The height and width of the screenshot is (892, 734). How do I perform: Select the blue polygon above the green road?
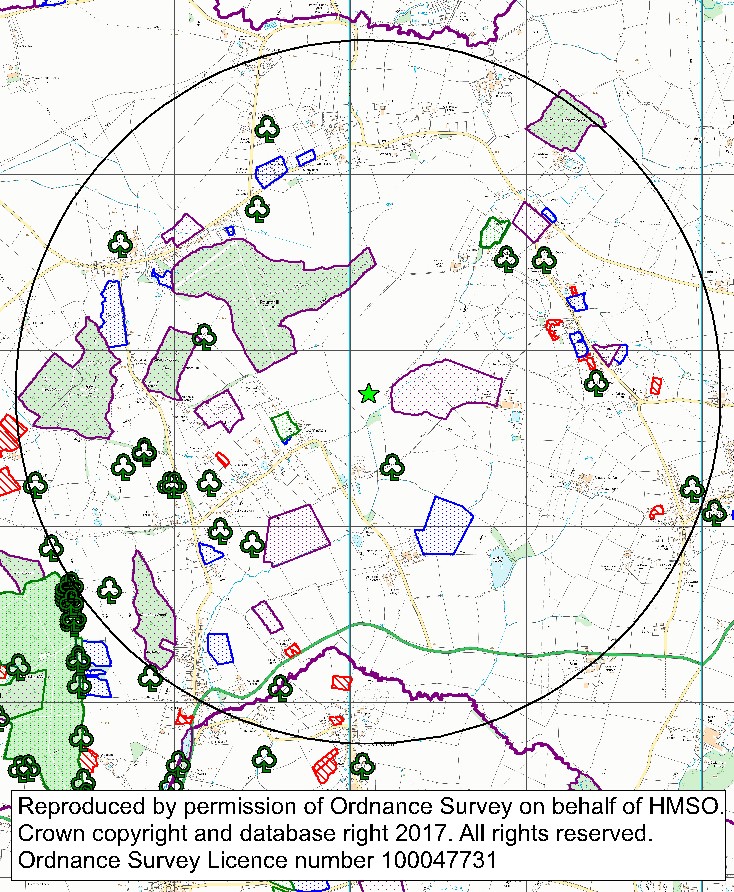(220, 647)
